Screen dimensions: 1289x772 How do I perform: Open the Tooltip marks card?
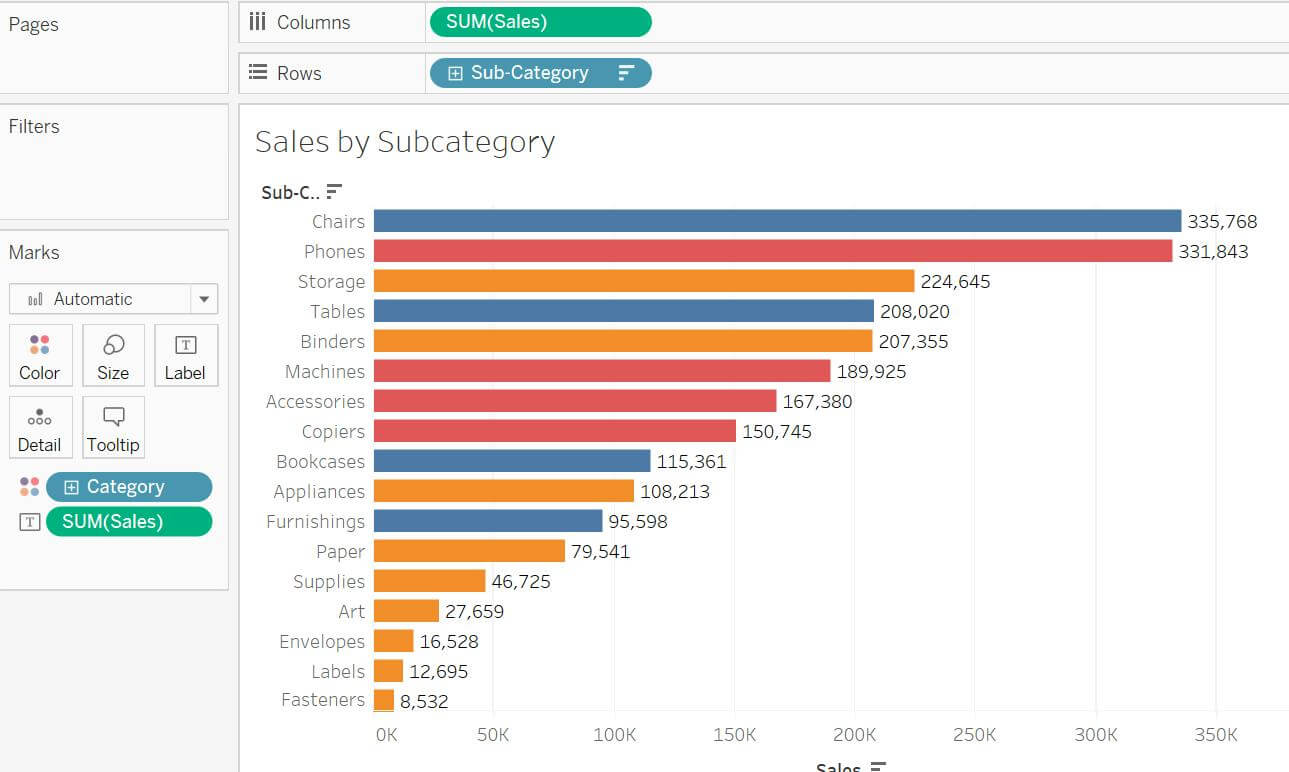coord(113,428)
